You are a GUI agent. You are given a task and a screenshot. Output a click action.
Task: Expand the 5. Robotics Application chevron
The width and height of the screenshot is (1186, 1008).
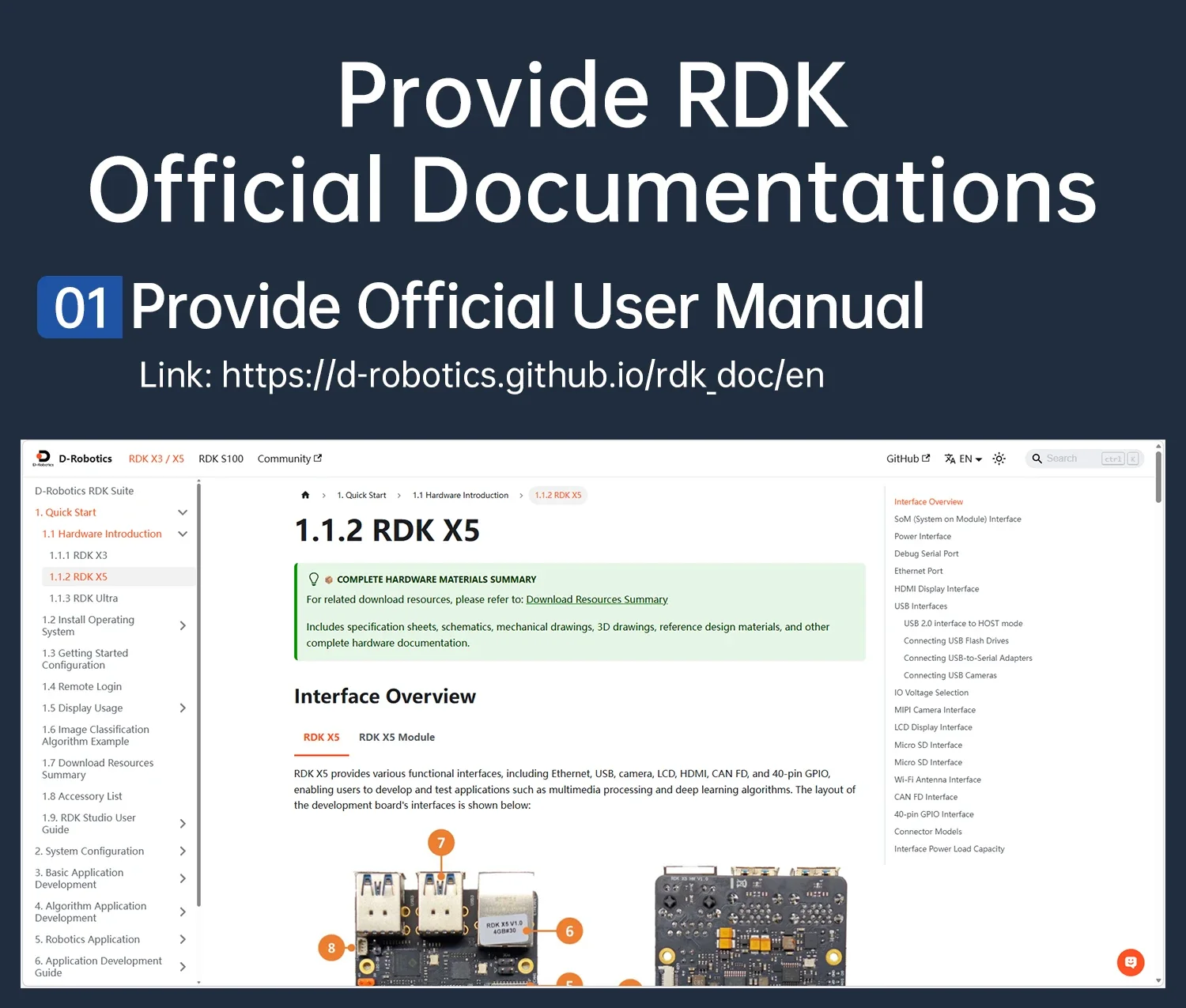[x=183, y=939]
